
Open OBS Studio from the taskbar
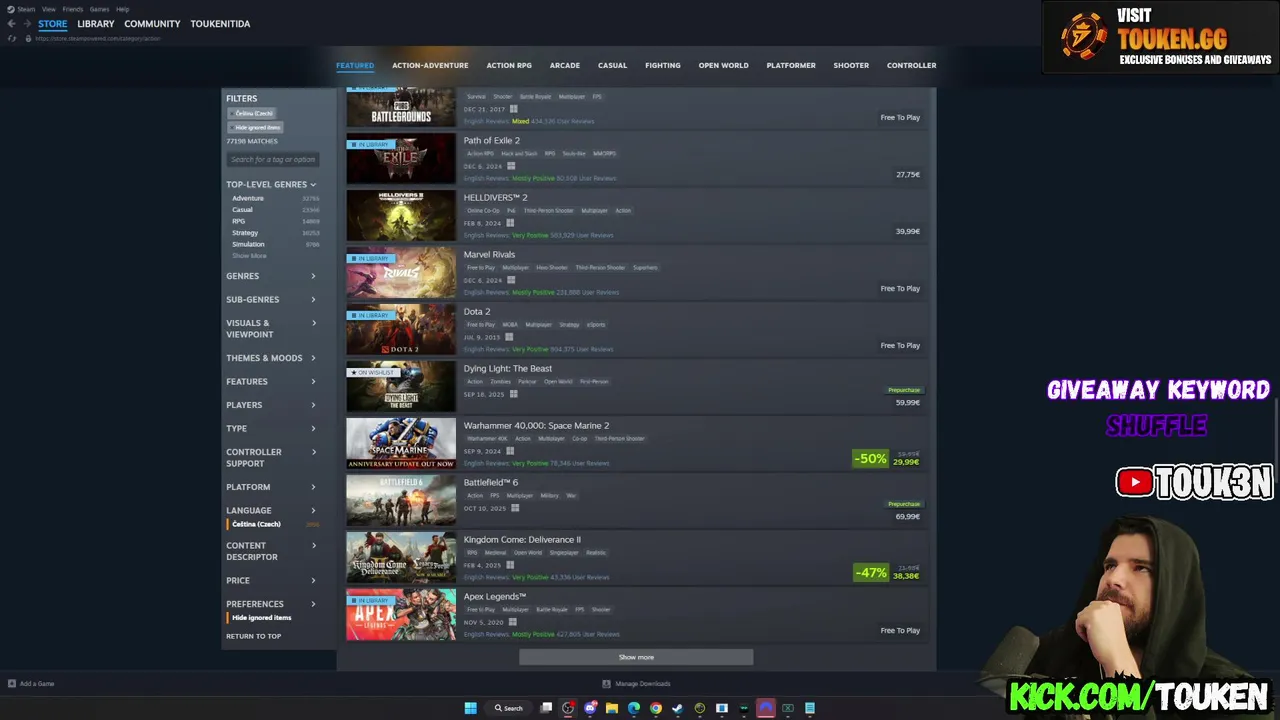pos(568,708)
